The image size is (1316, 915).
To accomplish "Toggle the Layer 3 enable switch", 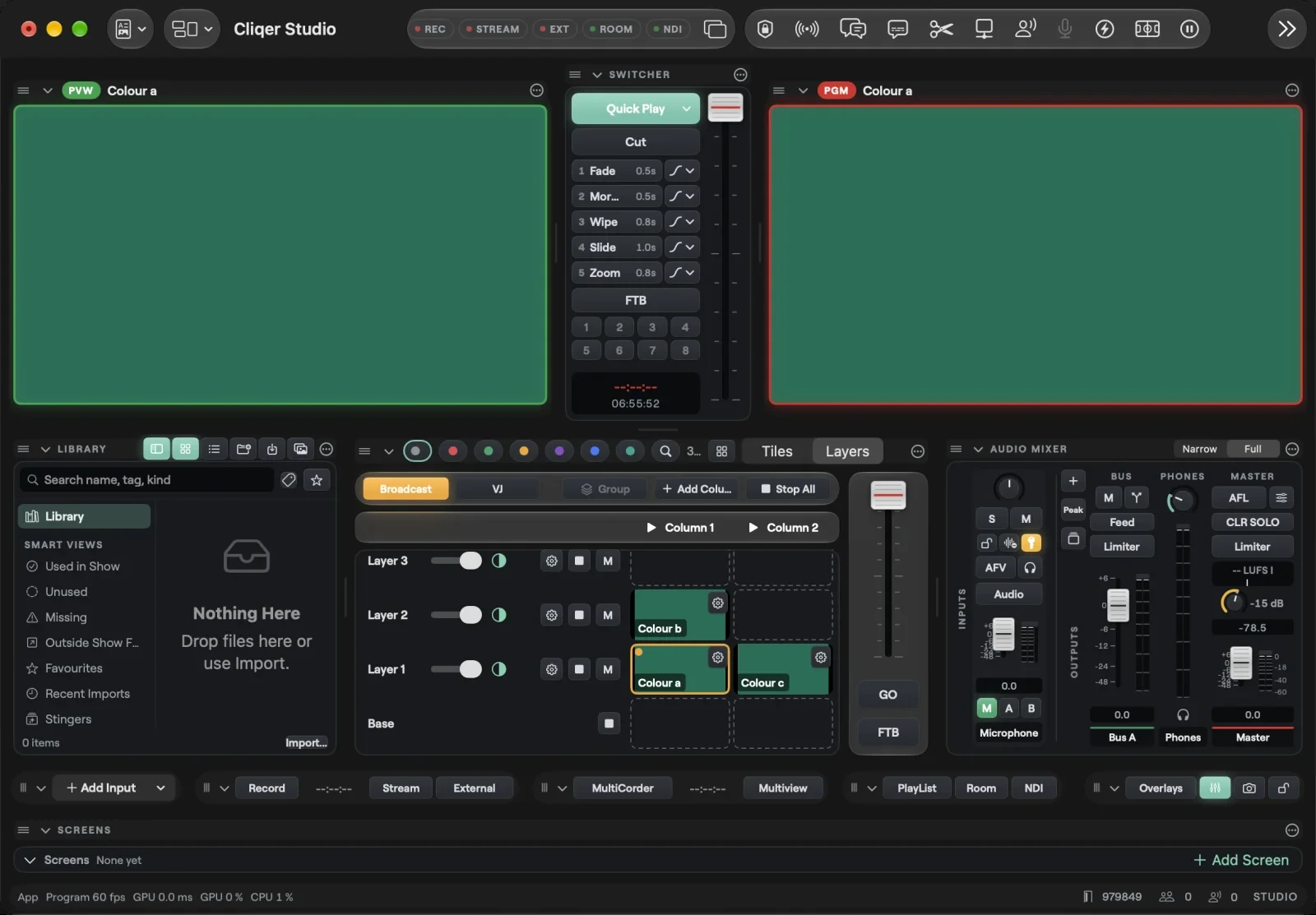I will pyautogui.click(x=456, y=561).
